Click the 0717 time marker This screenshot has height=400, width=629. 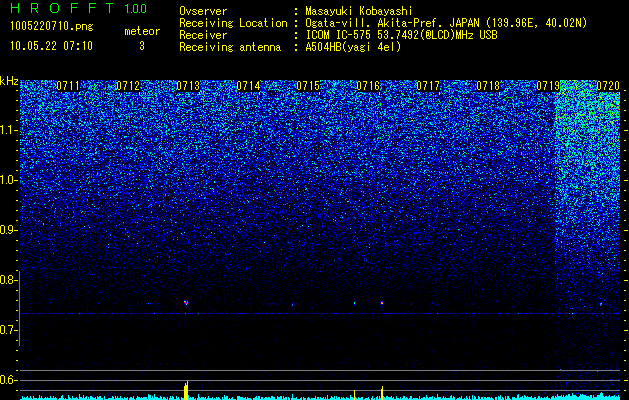(x=428, y=86)
